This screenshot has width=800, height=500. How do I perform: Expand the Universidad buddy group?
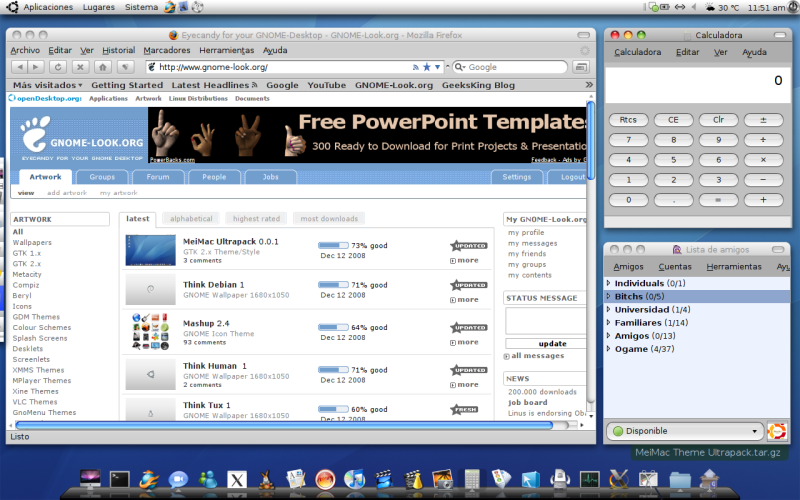(608, 309)
